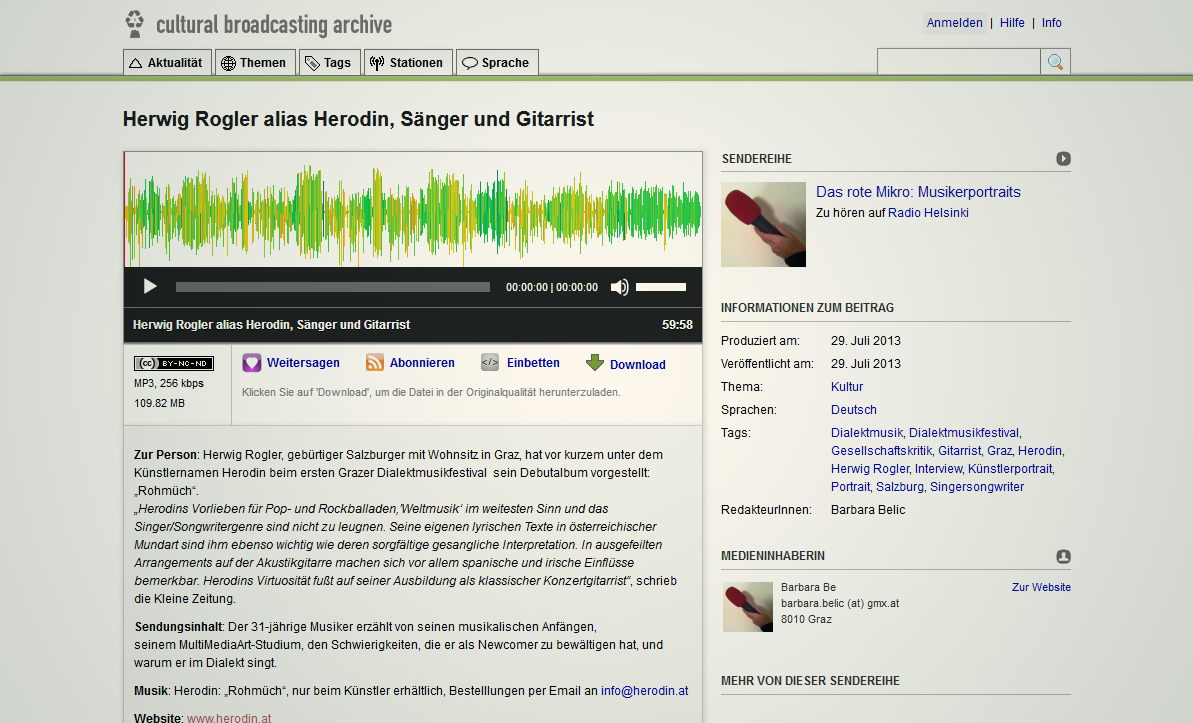
Task: Open the Gesellschaftskritik tag
Action: tap(881, 451)
